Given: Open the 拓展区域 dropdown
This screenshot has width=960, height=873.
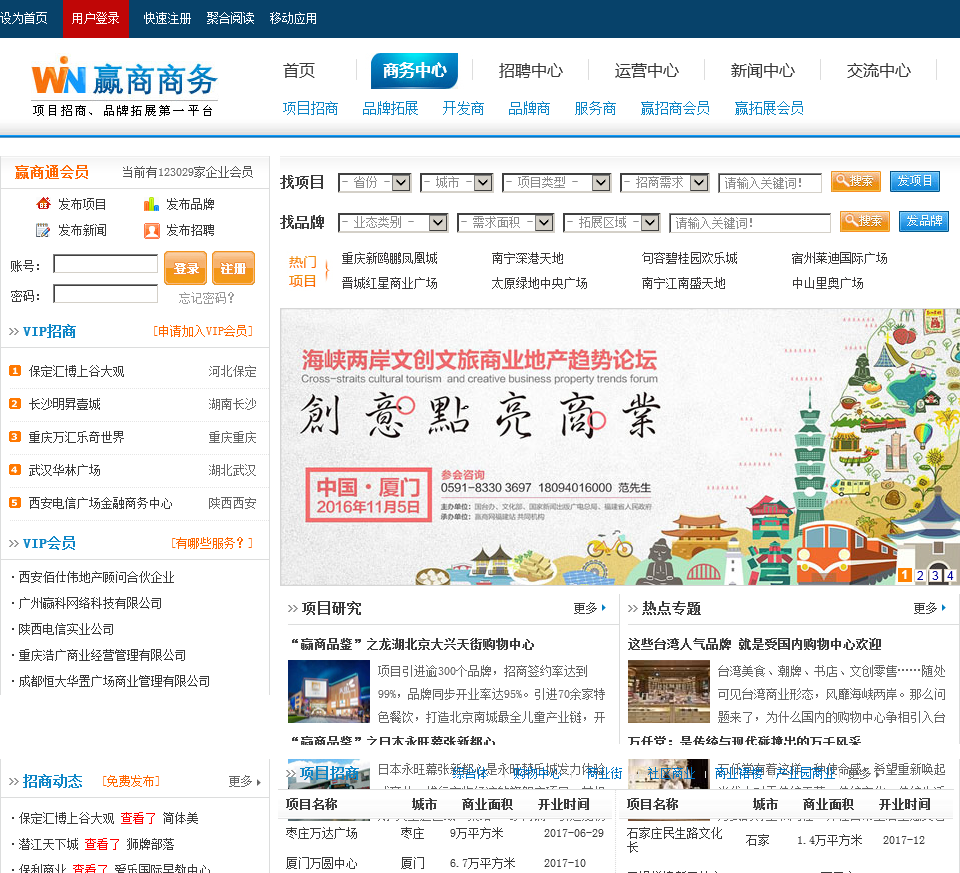Looking at the screenshot, I should (x=612, y=222).
